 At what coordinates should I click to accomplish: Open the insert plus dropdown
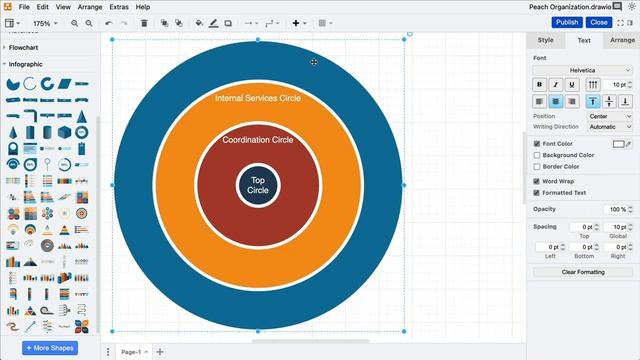[299, 23]
